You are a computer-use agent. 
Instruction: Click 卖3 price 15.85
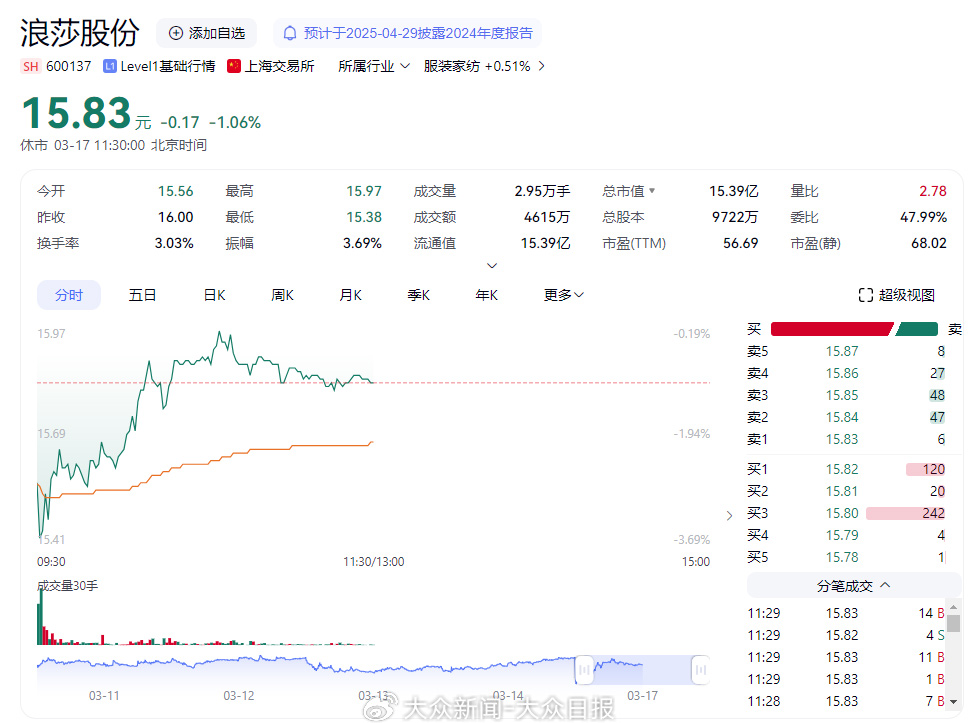click(x=842, y=395)
